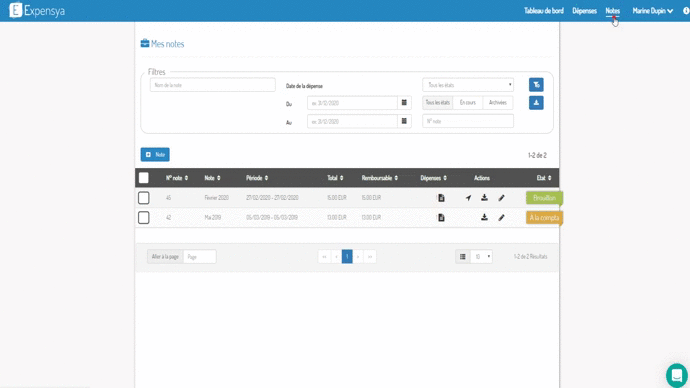Toggle the select-all checkbox in table header
The height and width of the screenshot is (388, 690).
pyautogui.click(x=143, y=178)
